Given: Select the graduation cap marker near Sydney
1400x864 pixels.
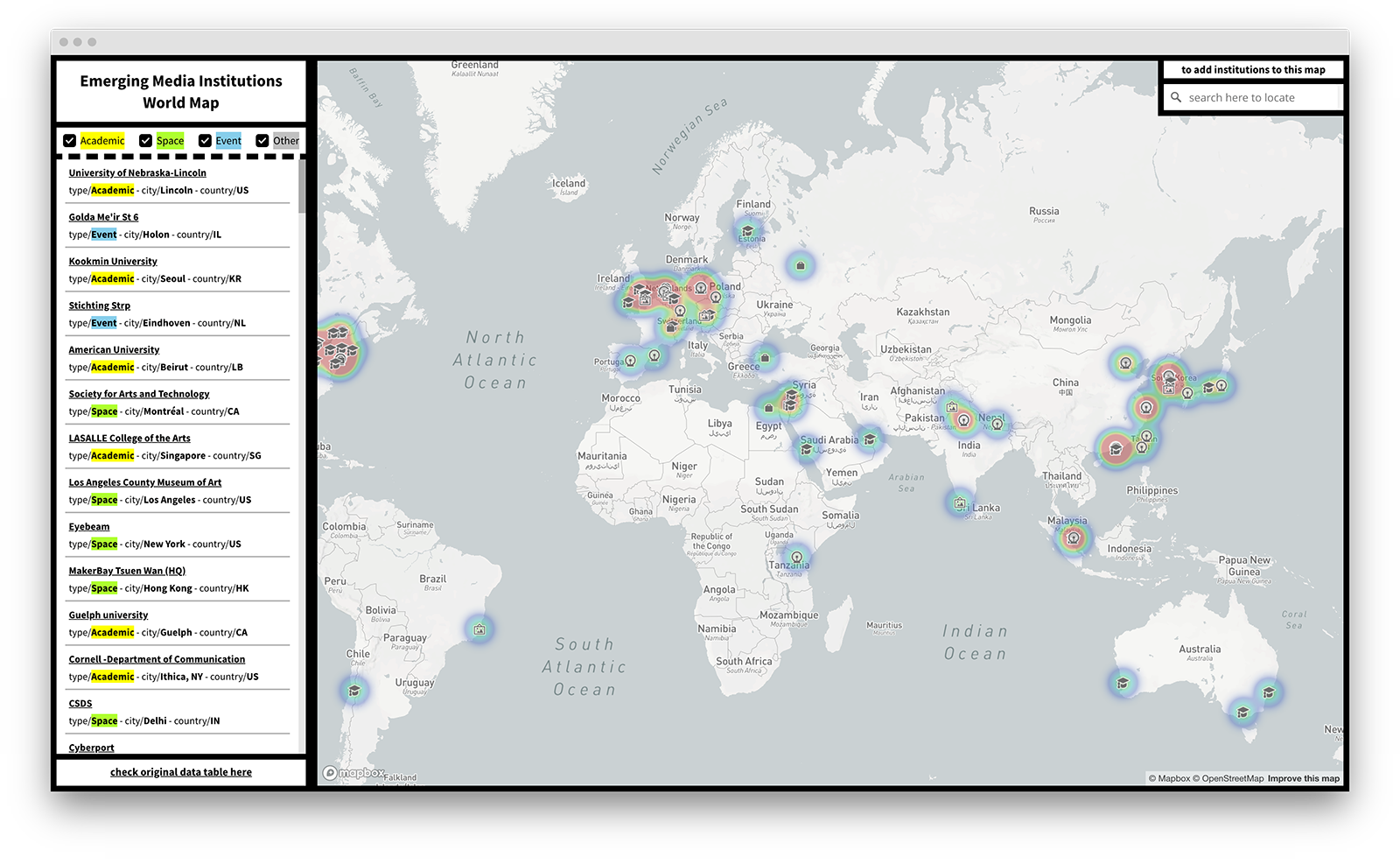Looking at the screenshot, I should point(1268,692).
